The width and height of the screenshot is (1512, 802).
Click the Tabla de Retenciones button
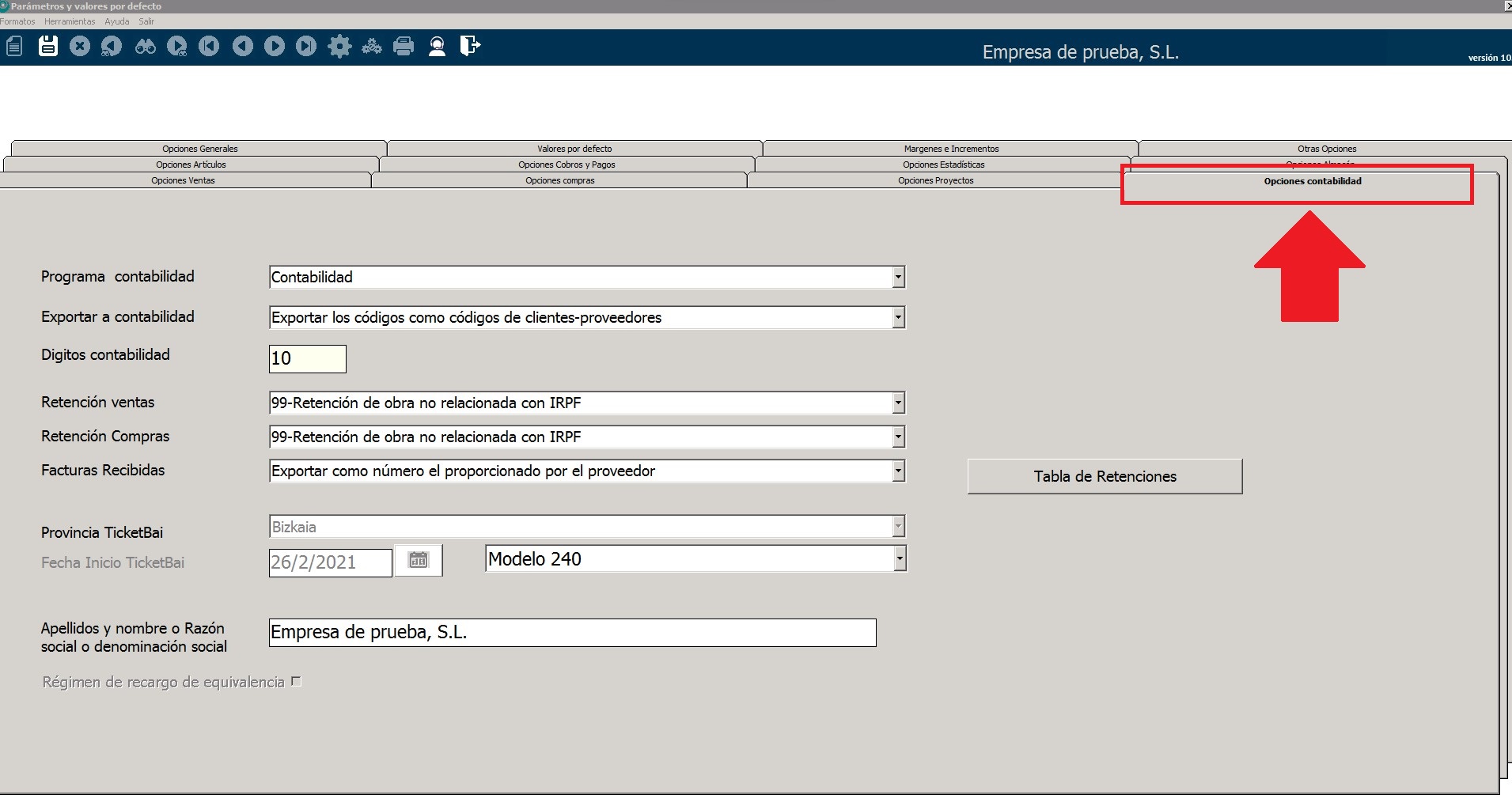click(x=1105, y=476)
